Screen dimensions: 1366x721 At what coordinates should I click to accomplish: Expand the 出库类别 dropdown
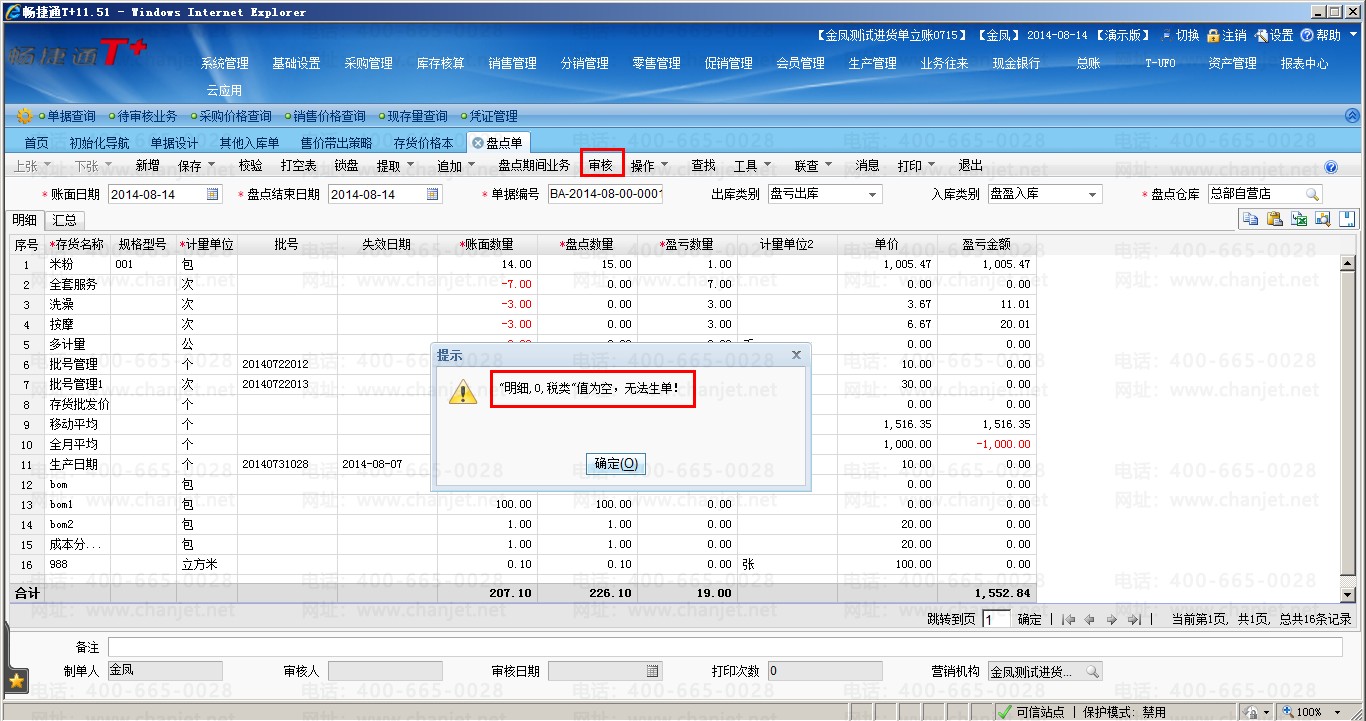tap(873, 195)
